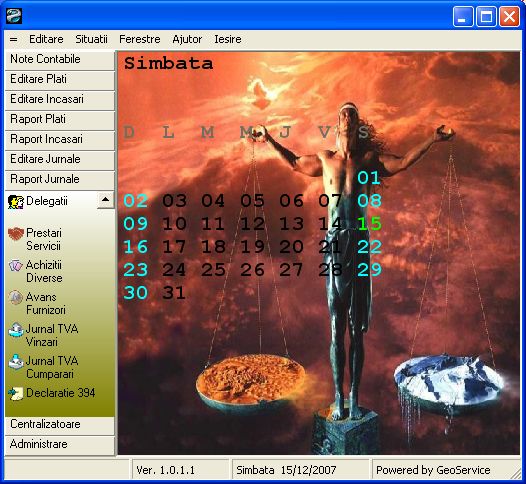Click the Iesire menu item
Image resolution: width=526 pixels, height=484 pixels.
(228, 39)
